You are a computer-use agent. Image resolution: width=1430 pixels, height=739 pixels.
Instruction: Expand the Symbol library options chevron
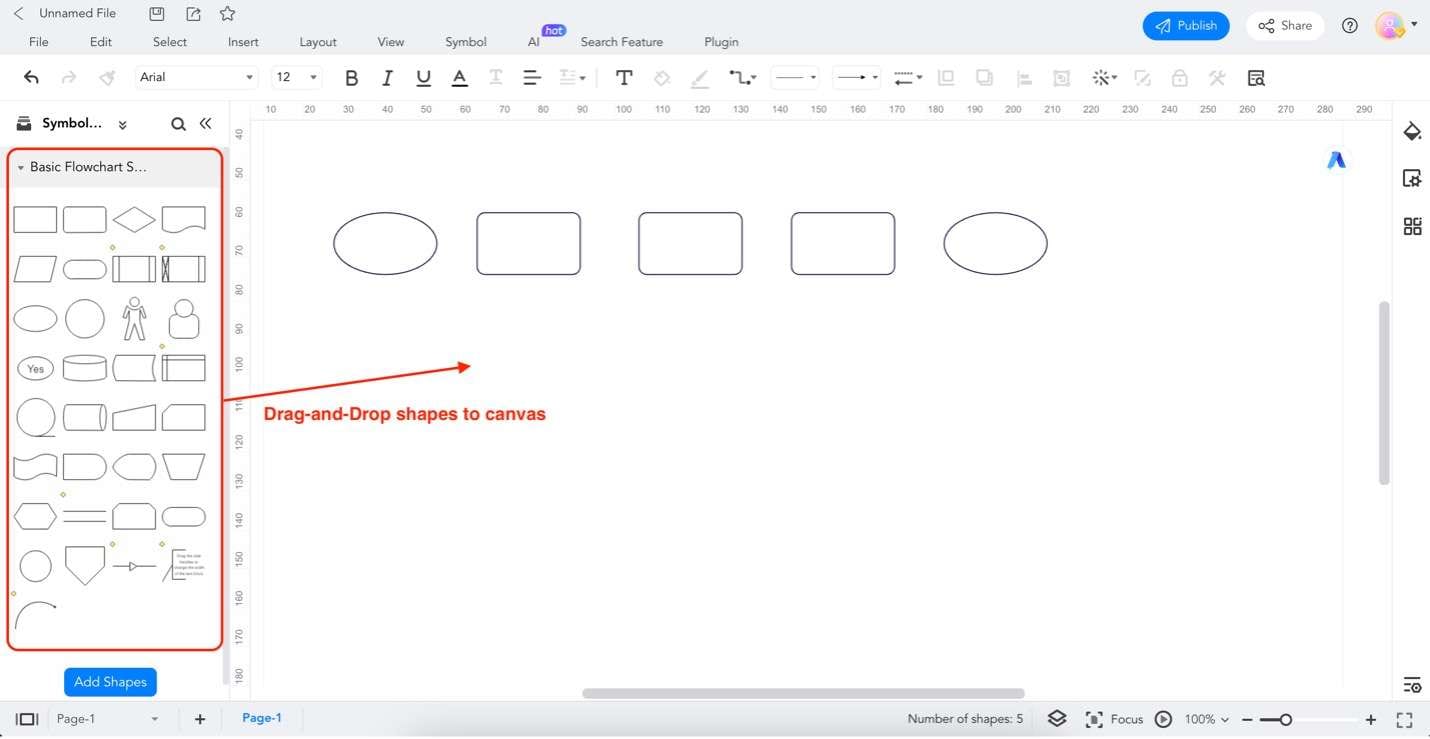click(122, 124)
